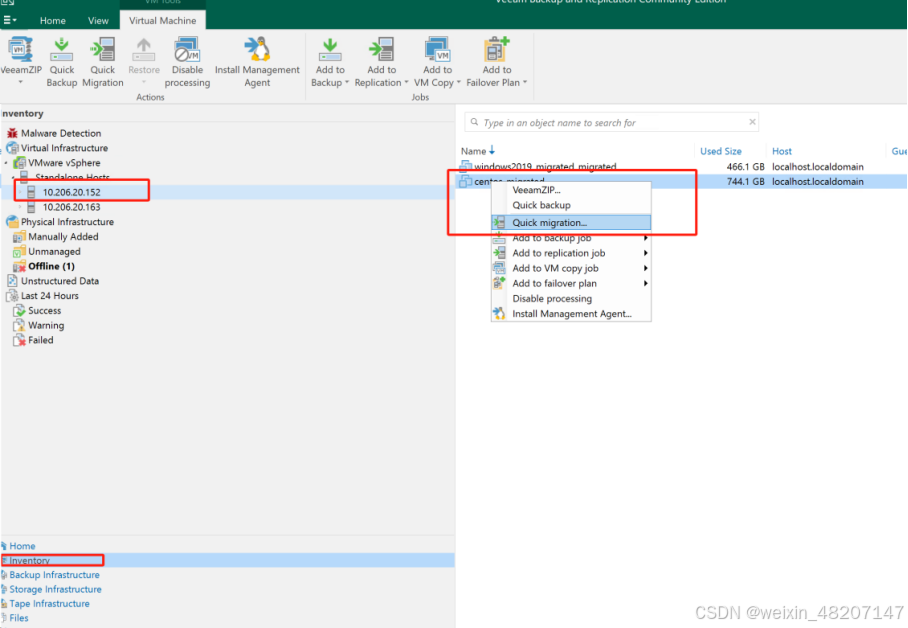Image resolution: width=908 pixels, height=628 pixels.
Task: Sort by the Used Size column header
Action: click(720, 151)
